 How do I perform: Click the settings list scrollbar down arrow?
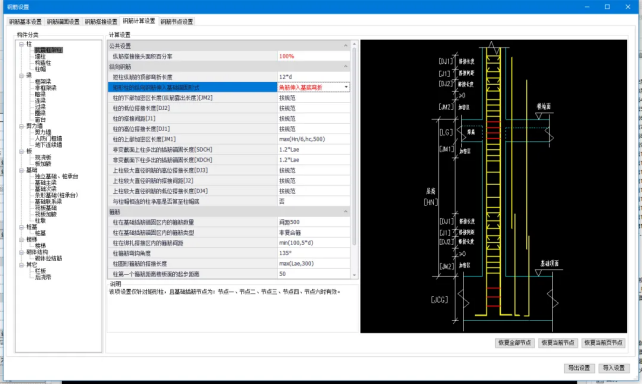(354, 275)
